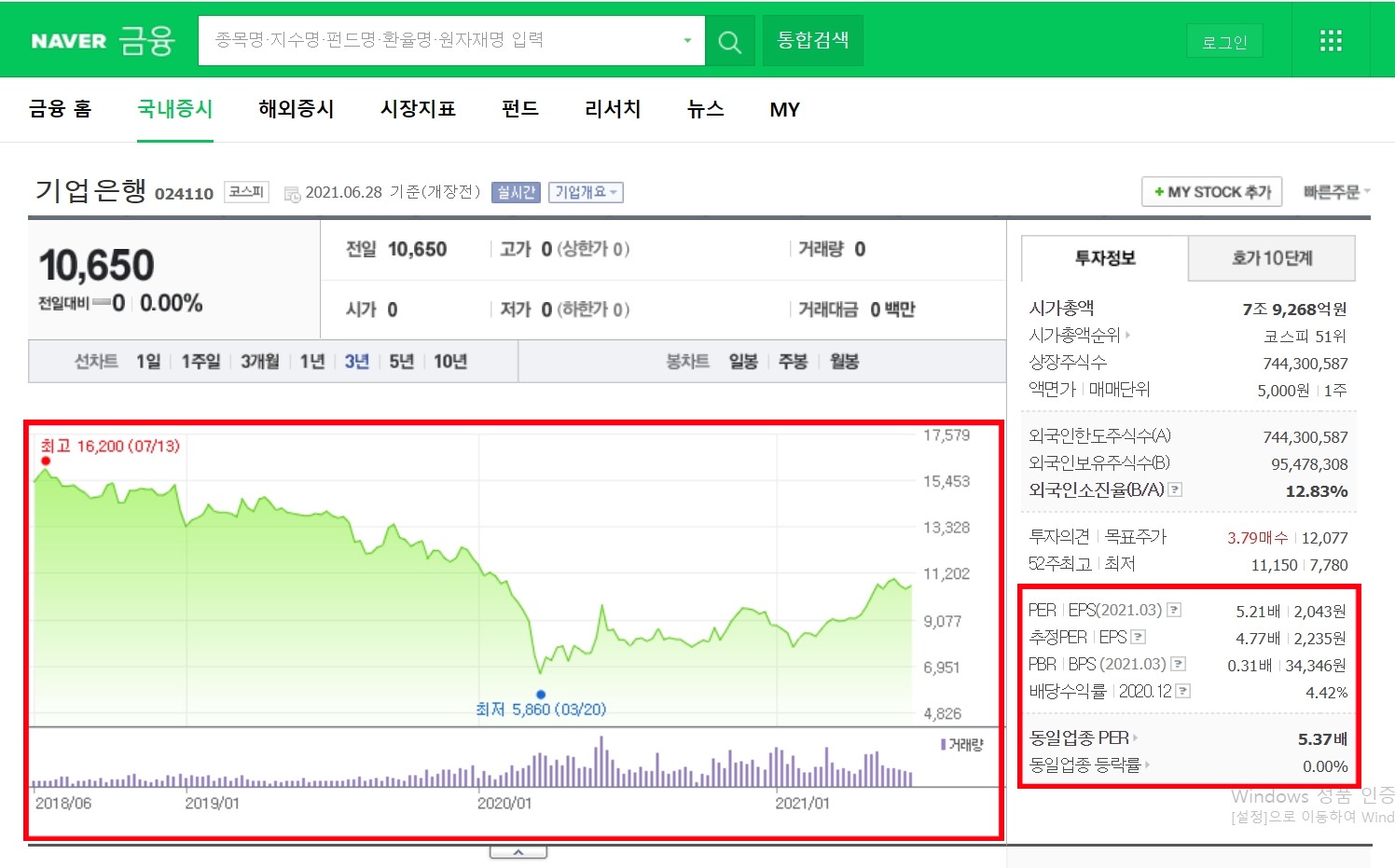This screenshot has height=868, width=1395.
Task: Switch to the 일봉 candlestick chart
Action: 743,362
